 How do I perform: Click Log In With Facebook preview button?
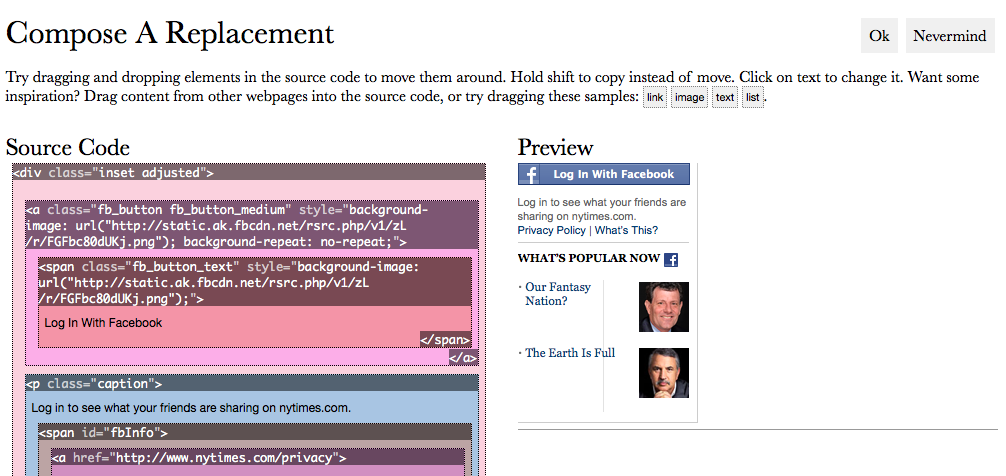point(604,174)
